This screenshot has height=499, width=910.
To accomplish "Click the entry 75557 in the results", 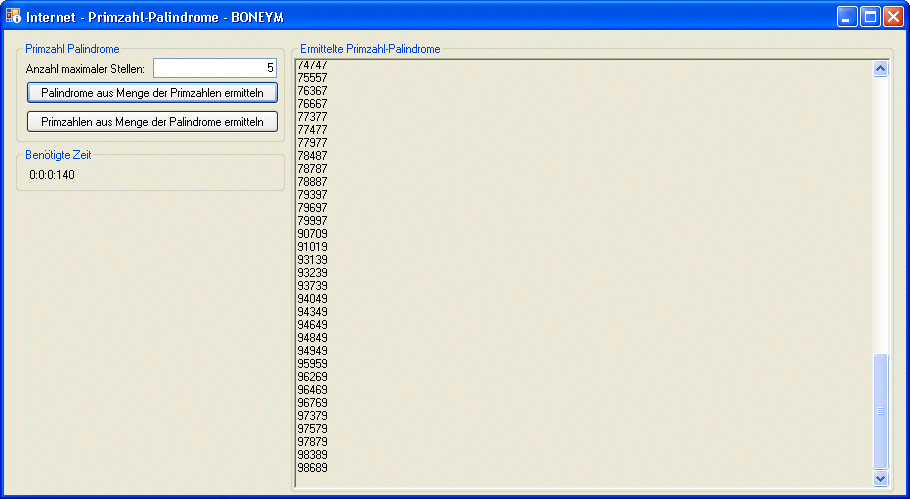I will [313, 78].
